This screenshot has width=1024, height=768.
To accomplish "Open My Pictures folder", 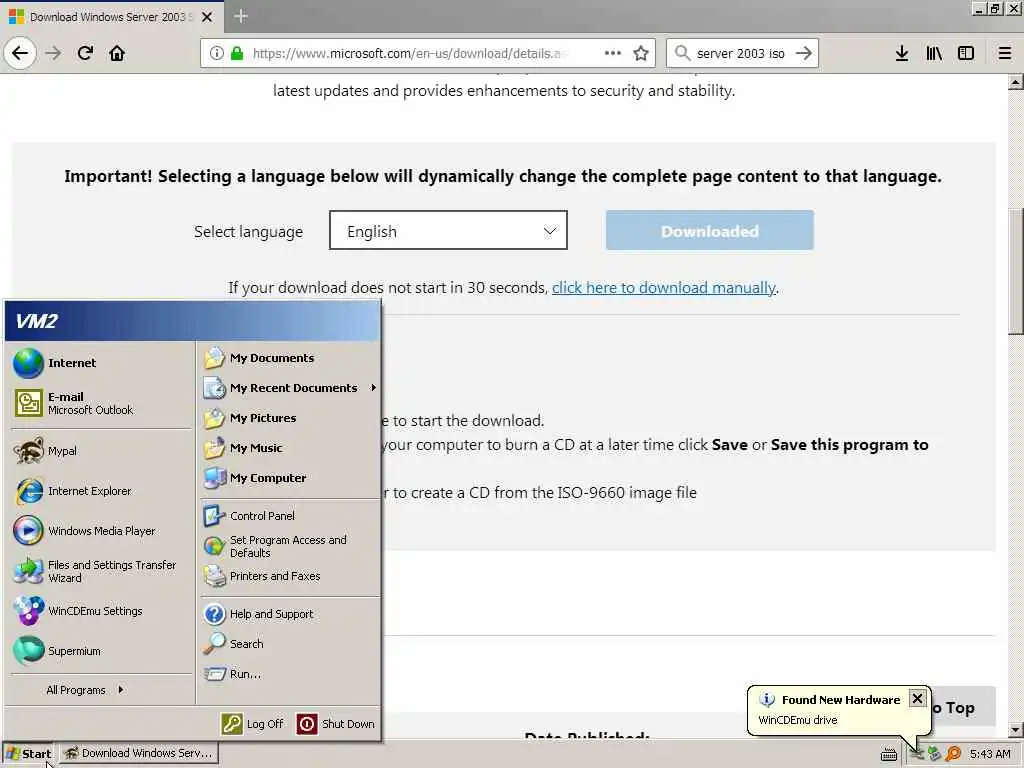I will point(289,418).
